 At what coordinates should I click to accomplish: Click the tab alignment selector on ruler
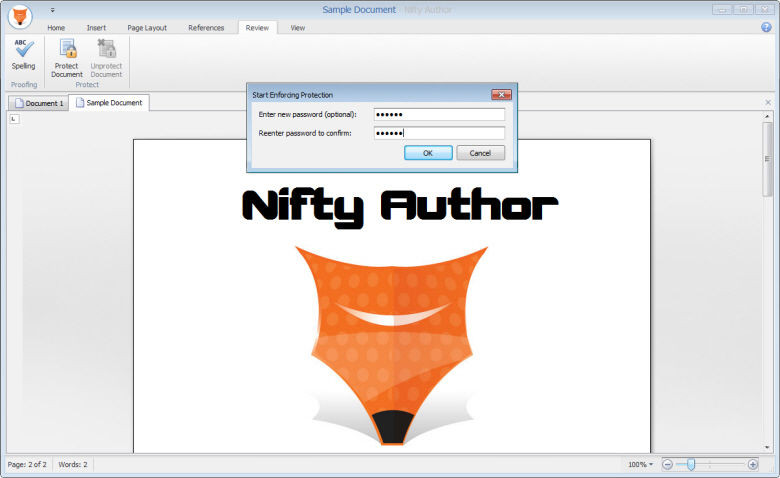tap(14, 119)
